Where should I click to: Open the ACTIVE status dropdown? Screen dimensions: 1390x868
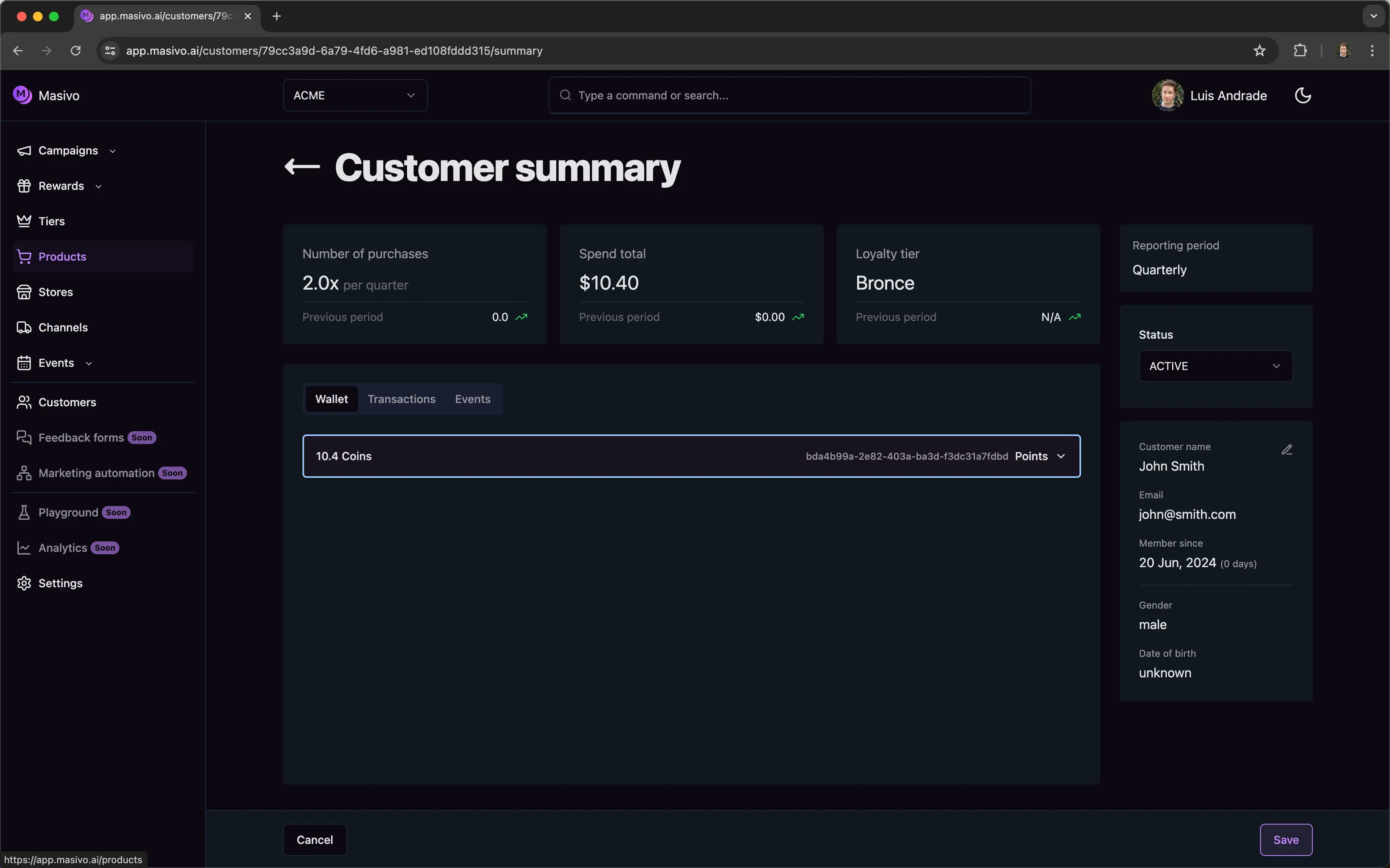pyautogui.click(x=1215, y=366)
